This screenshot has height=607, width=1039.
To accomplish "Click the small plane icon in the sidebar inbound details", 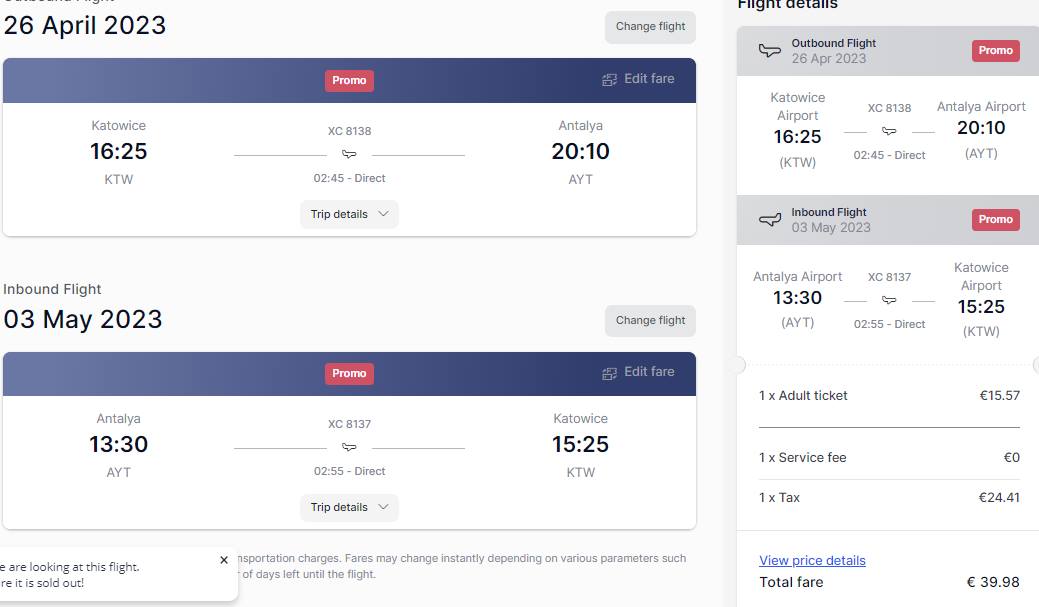I will (x=889, y=300).
